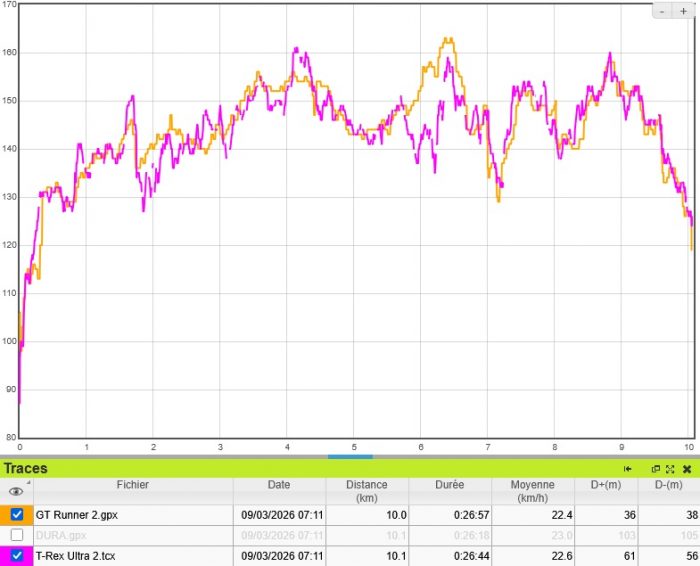Screen dimensions: 700x566
Task: Sort traces by Fichier column
Action: click(131, 485)
